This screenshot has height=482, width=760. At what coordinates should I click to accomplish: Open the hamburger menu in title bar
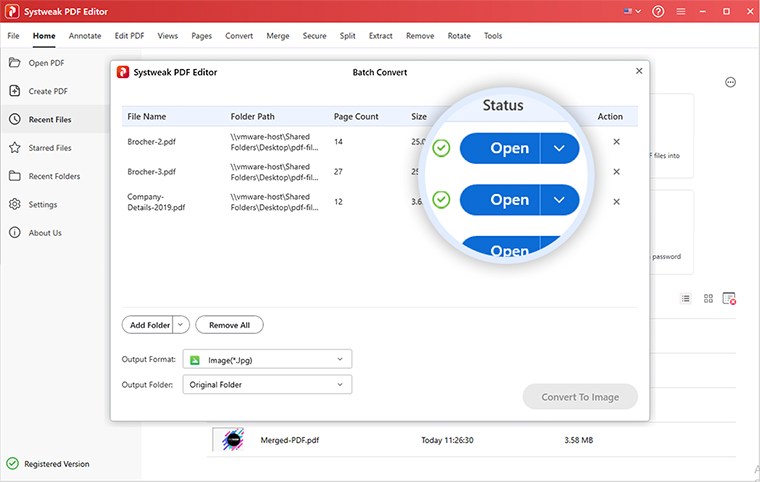(x=681, y=11)
